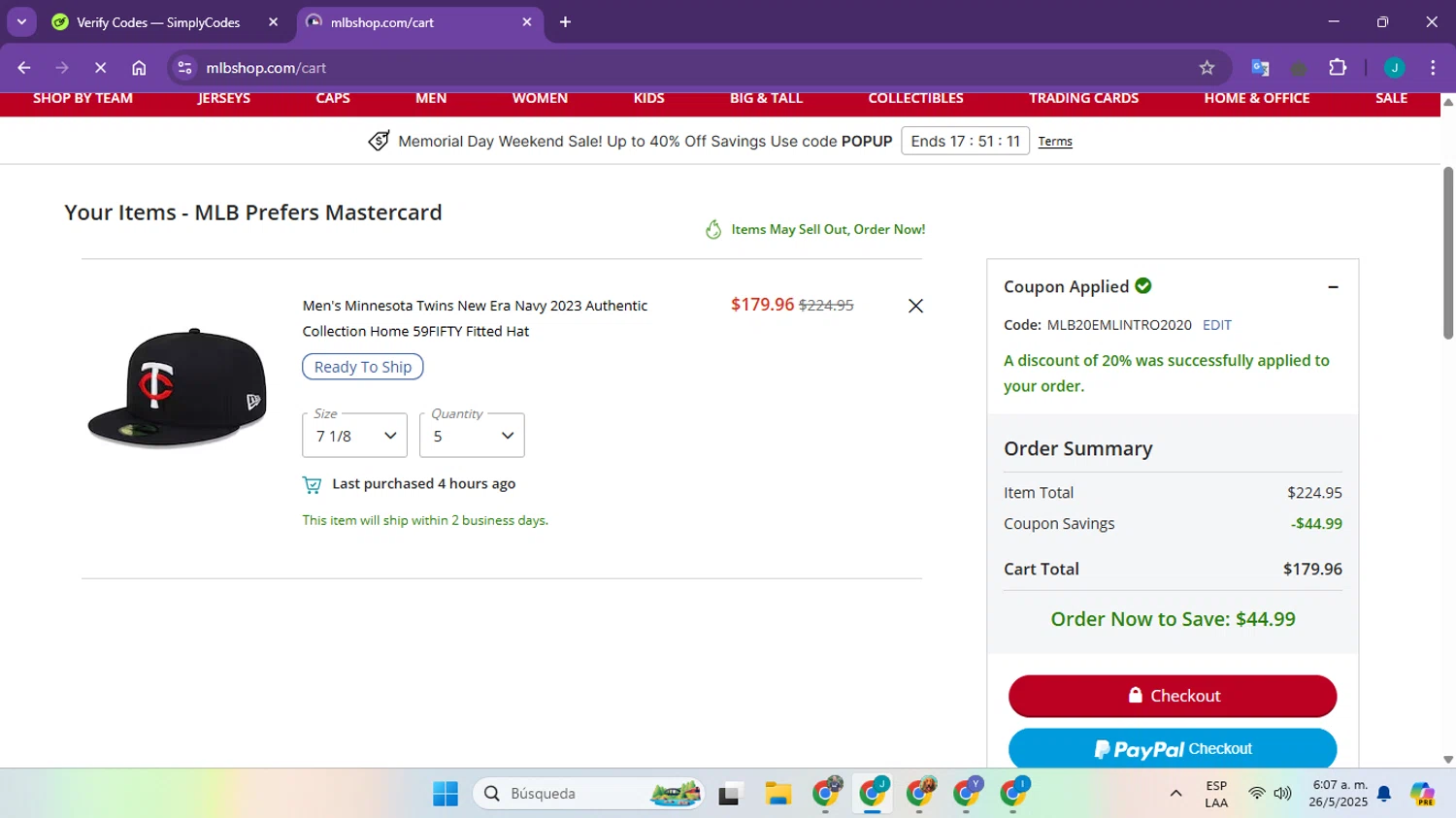Open the CAPS menu
1456x818 pixels.
point(333,98)
